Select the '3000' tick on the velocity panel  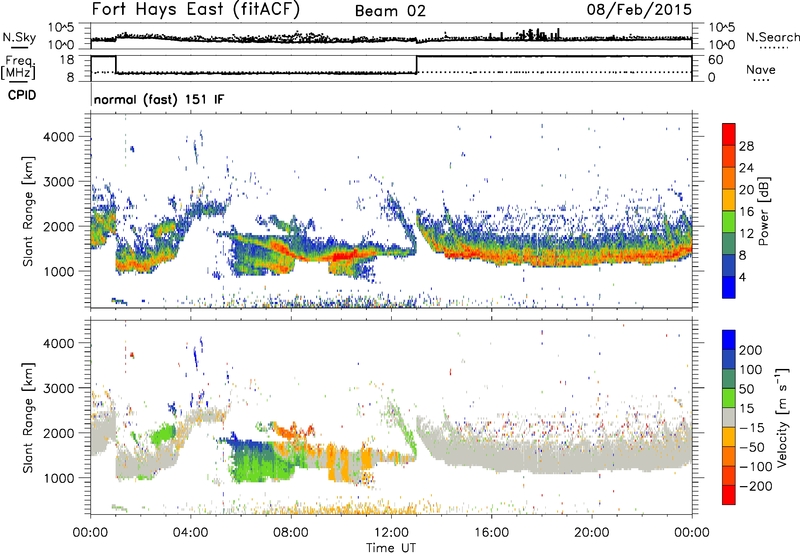pos(58,388)
